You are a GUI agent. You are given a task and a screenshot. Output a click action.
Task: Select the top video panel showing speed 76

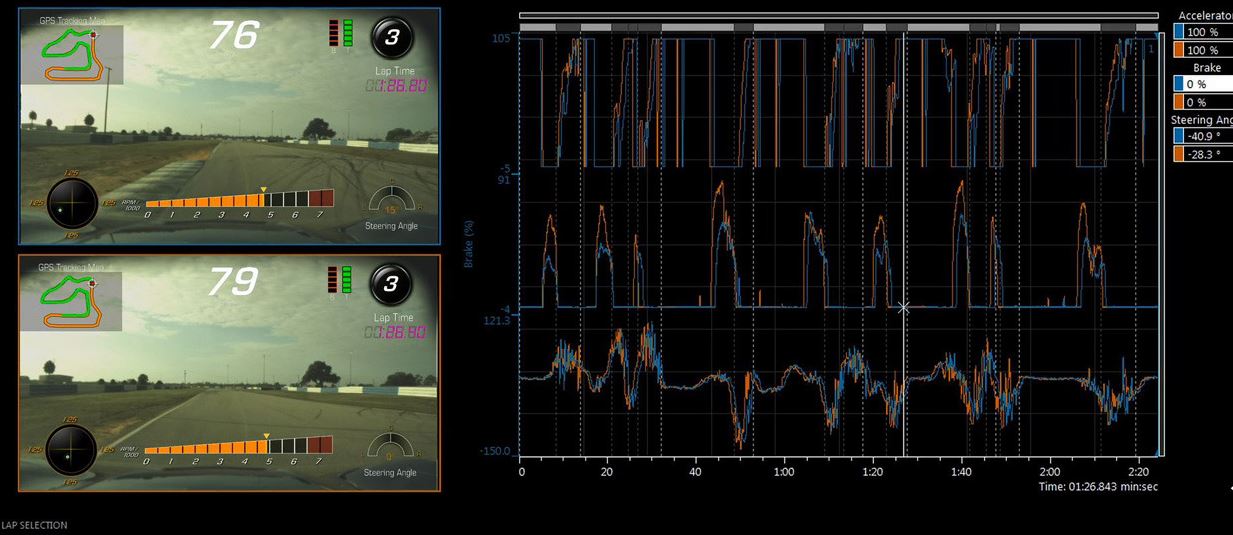[x=229, y=126]
